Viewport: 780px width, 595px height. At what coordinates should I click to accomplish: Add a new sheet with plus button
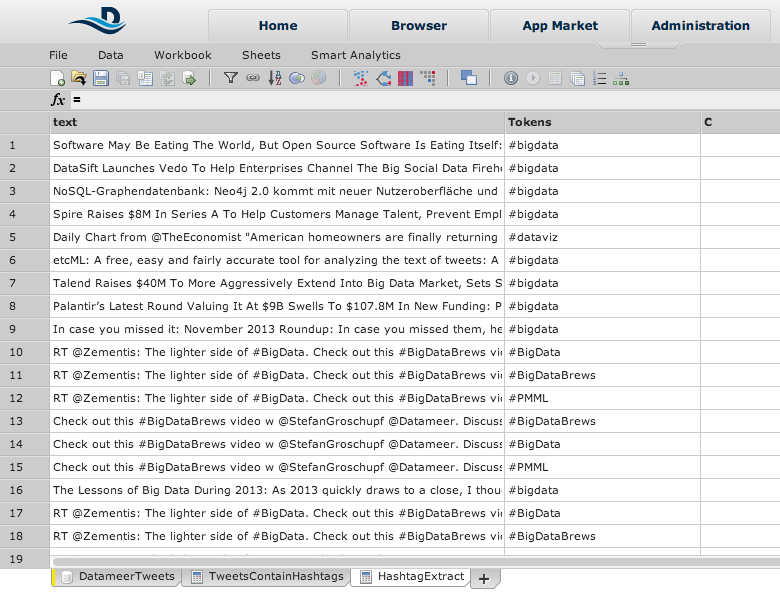(x=484, y=579)
